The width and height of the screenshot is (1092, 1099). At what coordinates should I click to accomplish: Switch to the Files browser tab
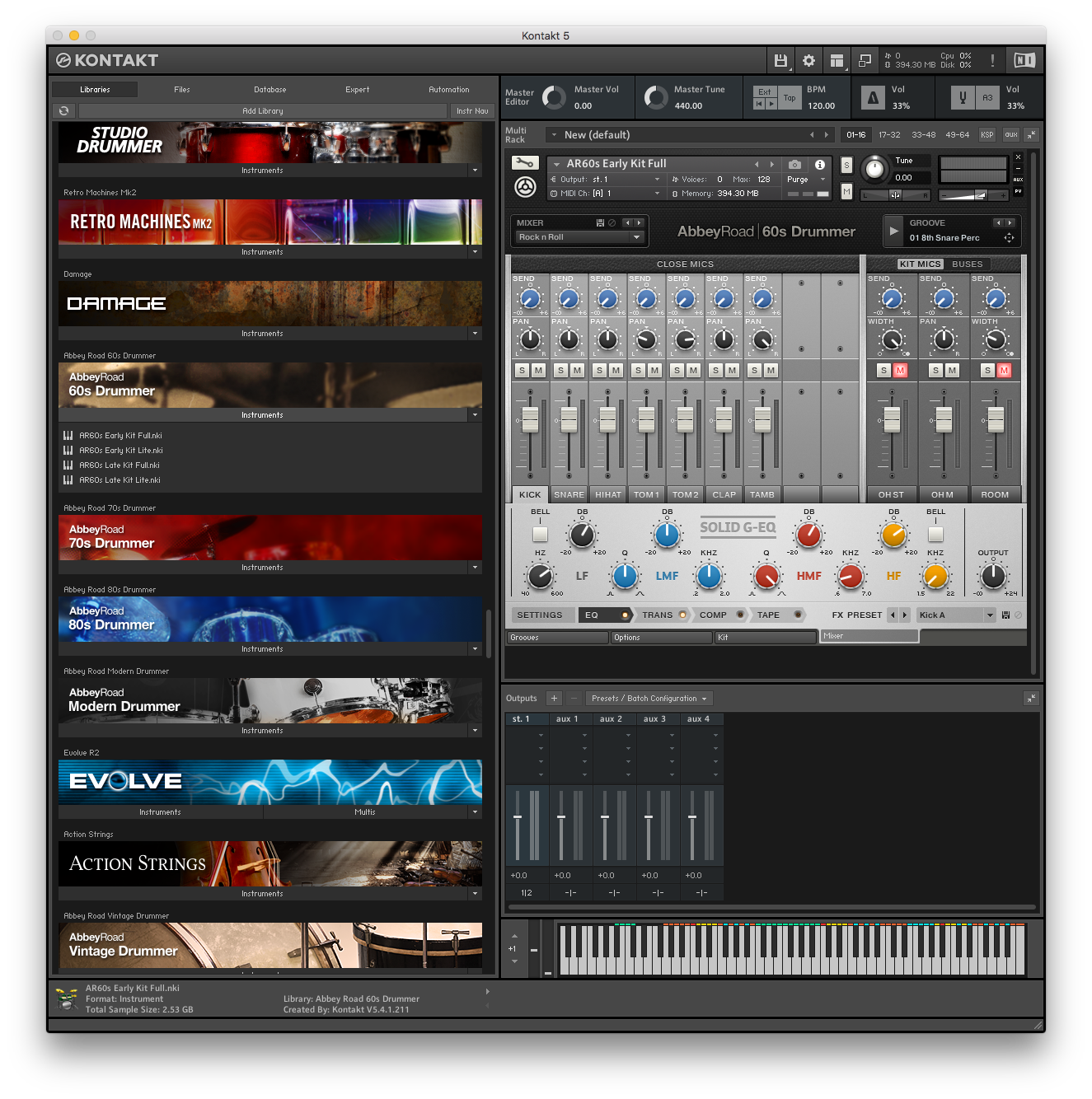pos(182,90)
